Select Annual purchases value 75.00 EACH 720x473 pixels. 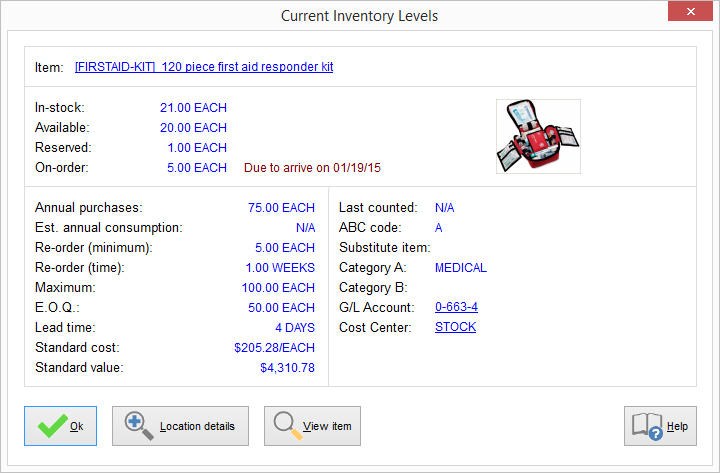pos(281,208)
